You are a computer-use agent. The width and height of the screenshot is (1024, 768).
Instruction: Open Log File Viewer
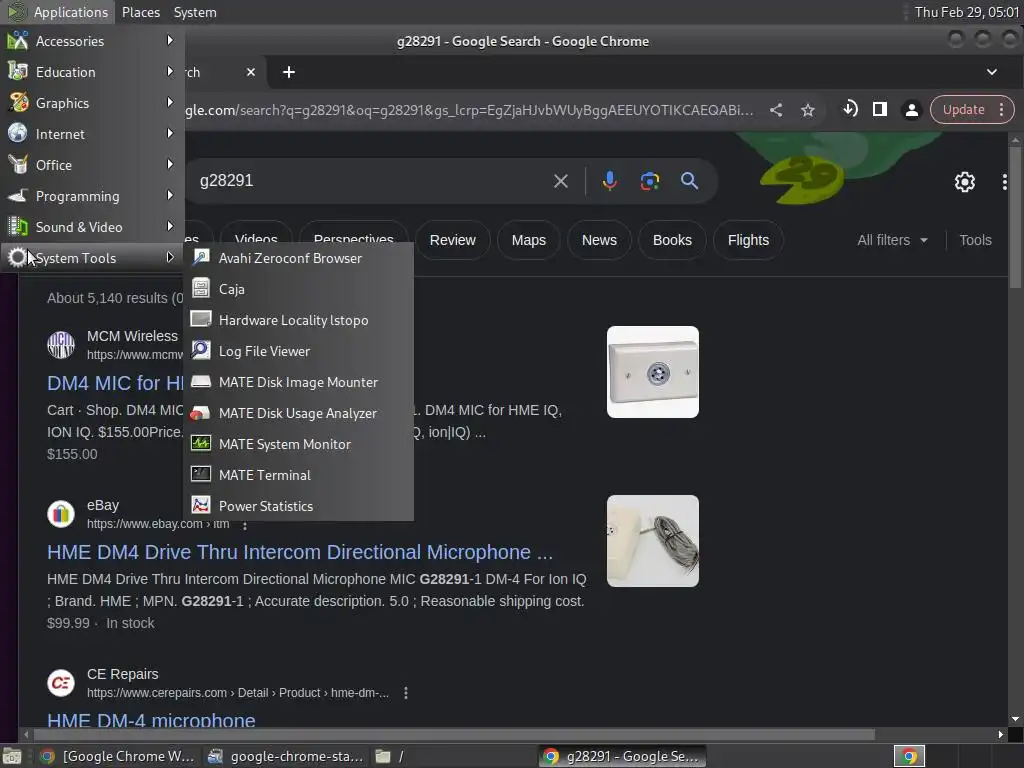pyautogui.click(x=298, y=351)
